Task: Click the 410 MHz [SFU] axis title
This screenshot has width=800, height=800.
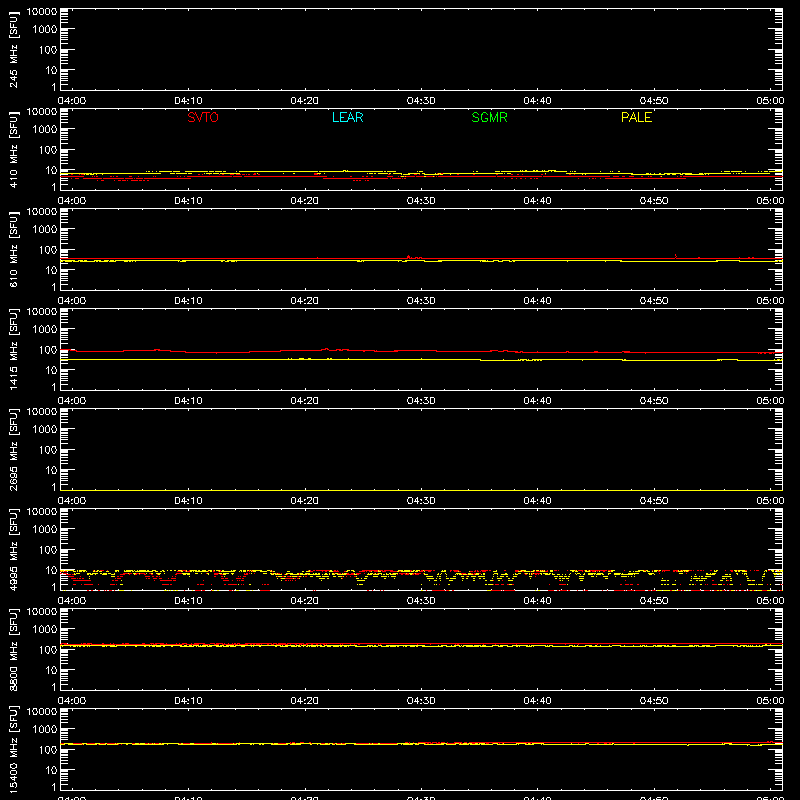Action: (x=13, y=149)
